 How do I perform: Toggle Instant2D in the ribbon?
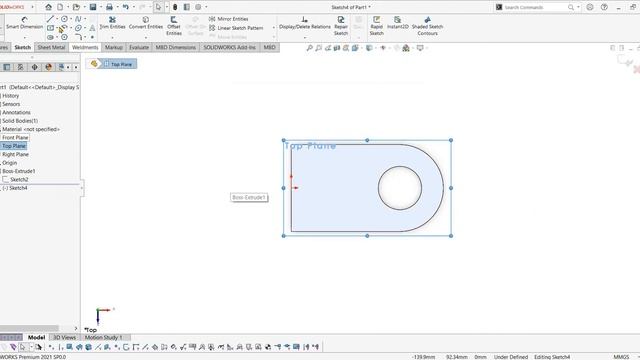click(x=398, y=23)
